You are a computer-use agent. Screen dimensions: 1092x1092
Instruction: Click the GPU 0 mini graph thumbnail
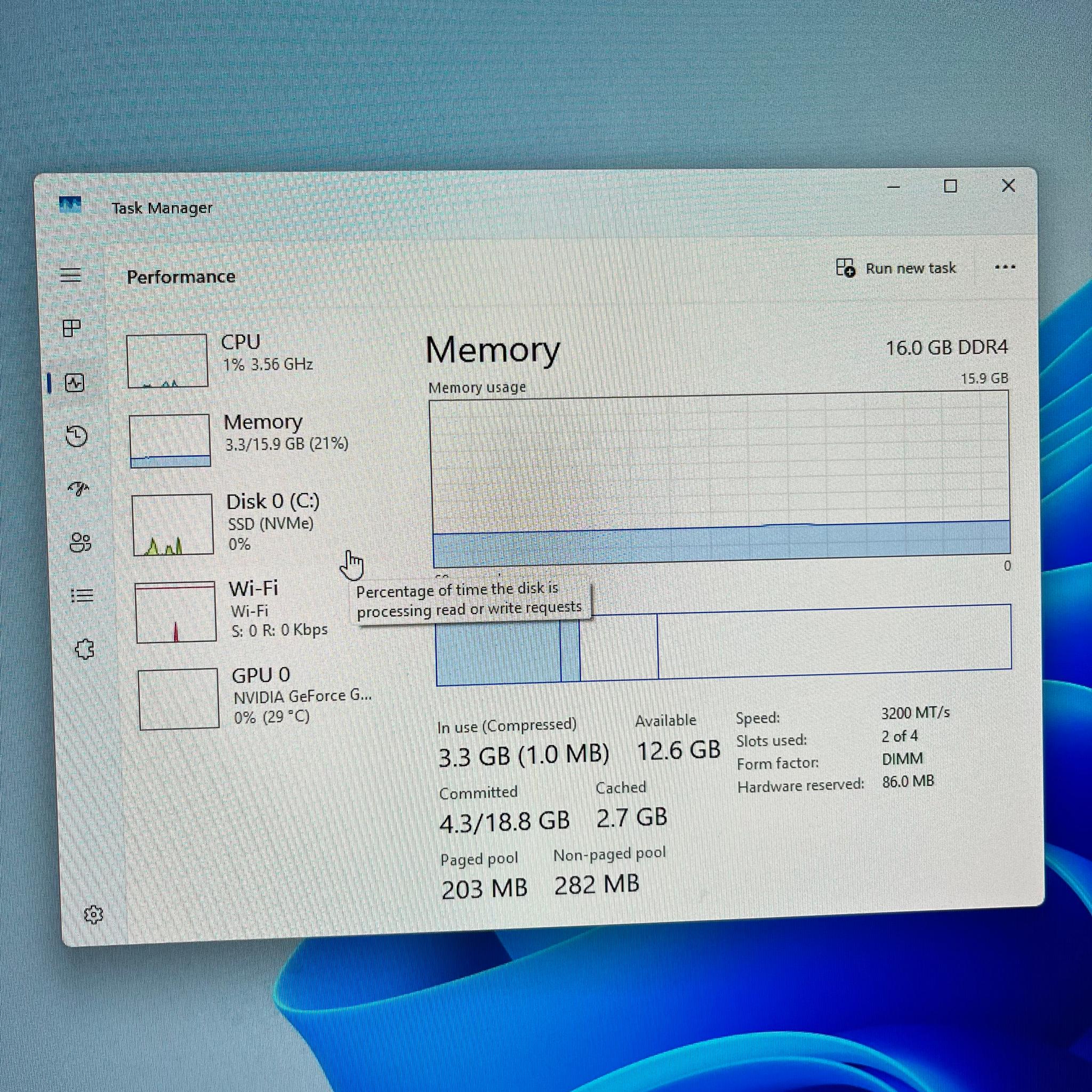(x=179, y=699)
